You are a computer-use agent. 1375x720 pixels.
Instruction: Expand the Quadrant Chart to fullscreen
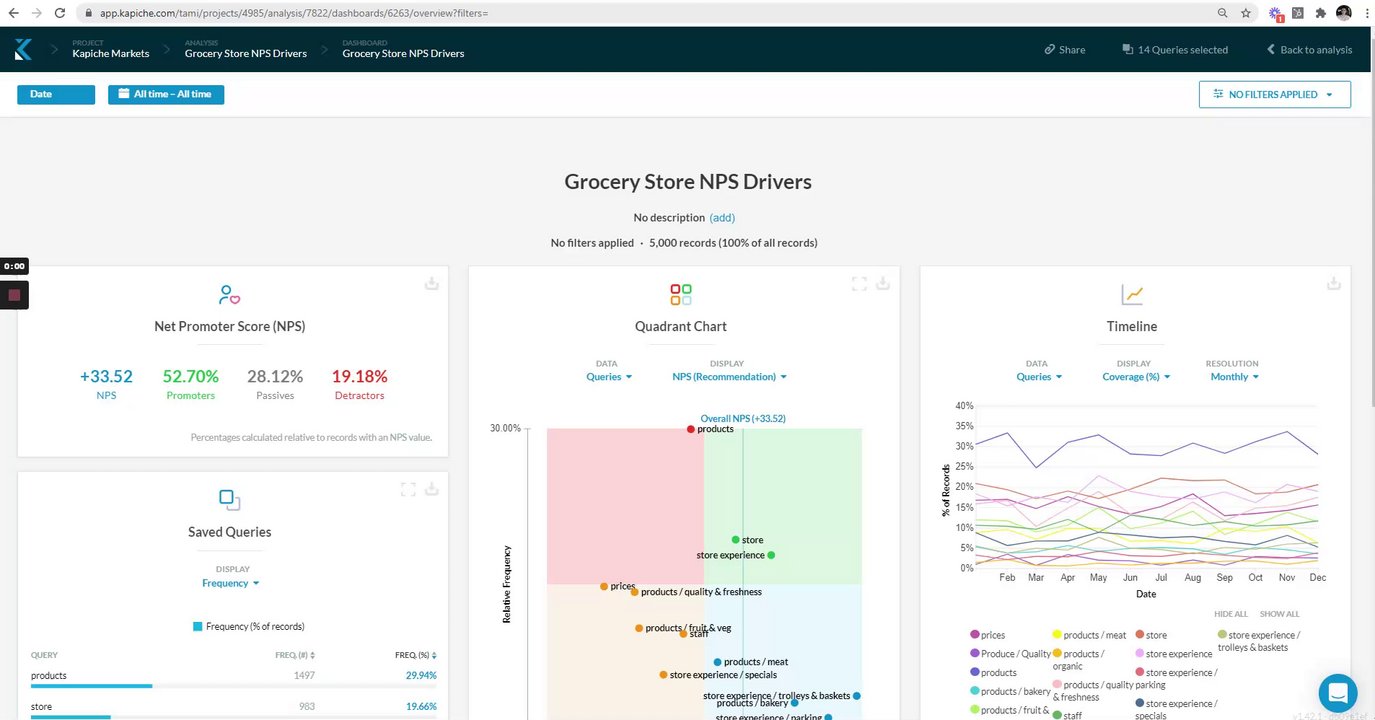tap(859, 284)
